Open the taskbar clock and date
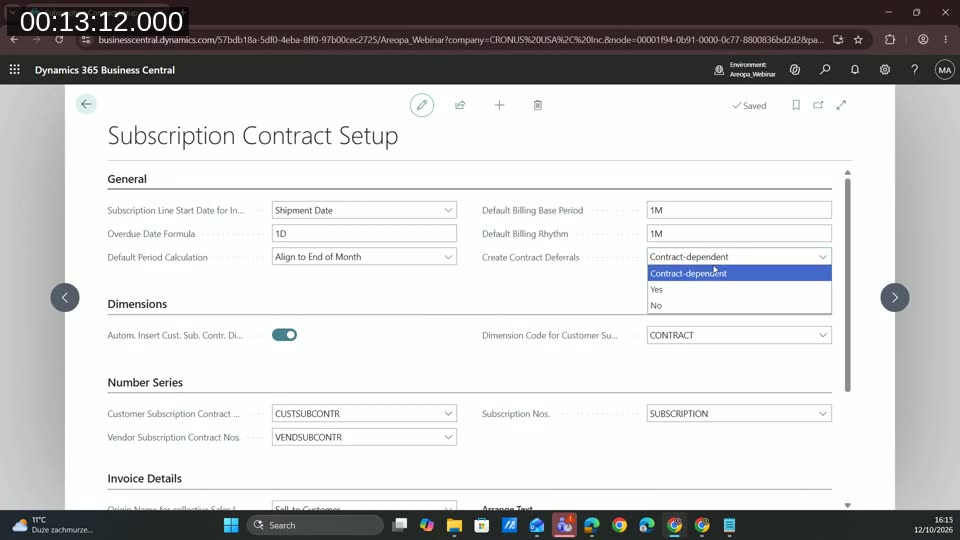 click(933, 525)
